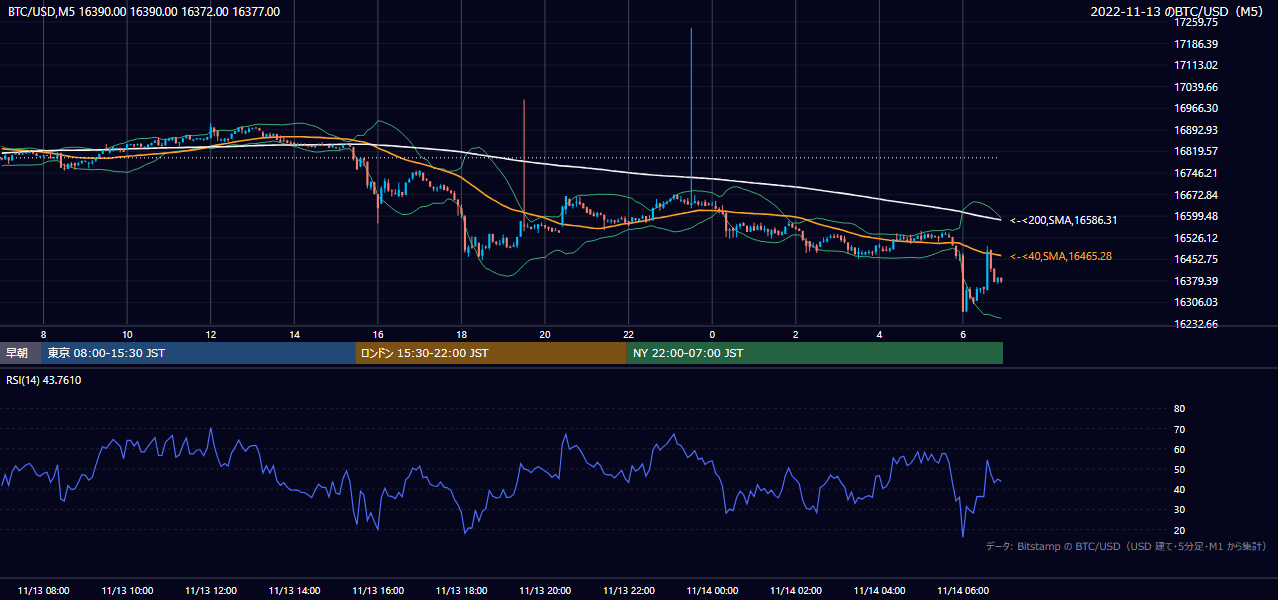The height and width of the screenshot is (600, 1278).
Task: Click RSI scale value 60
Action: point(1179,449)
